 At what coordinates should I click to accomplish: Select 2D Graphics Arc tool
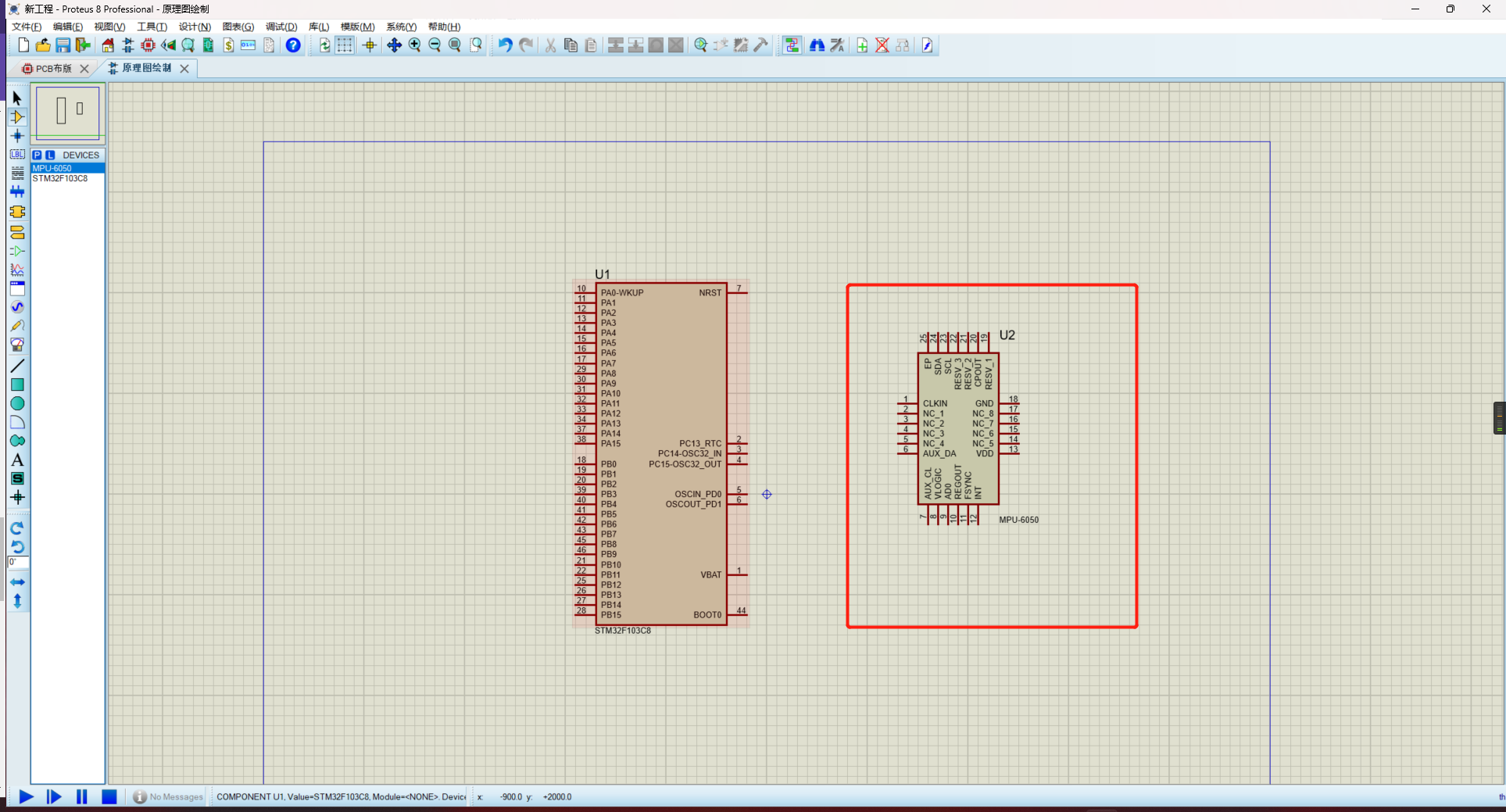pos(17,422)
